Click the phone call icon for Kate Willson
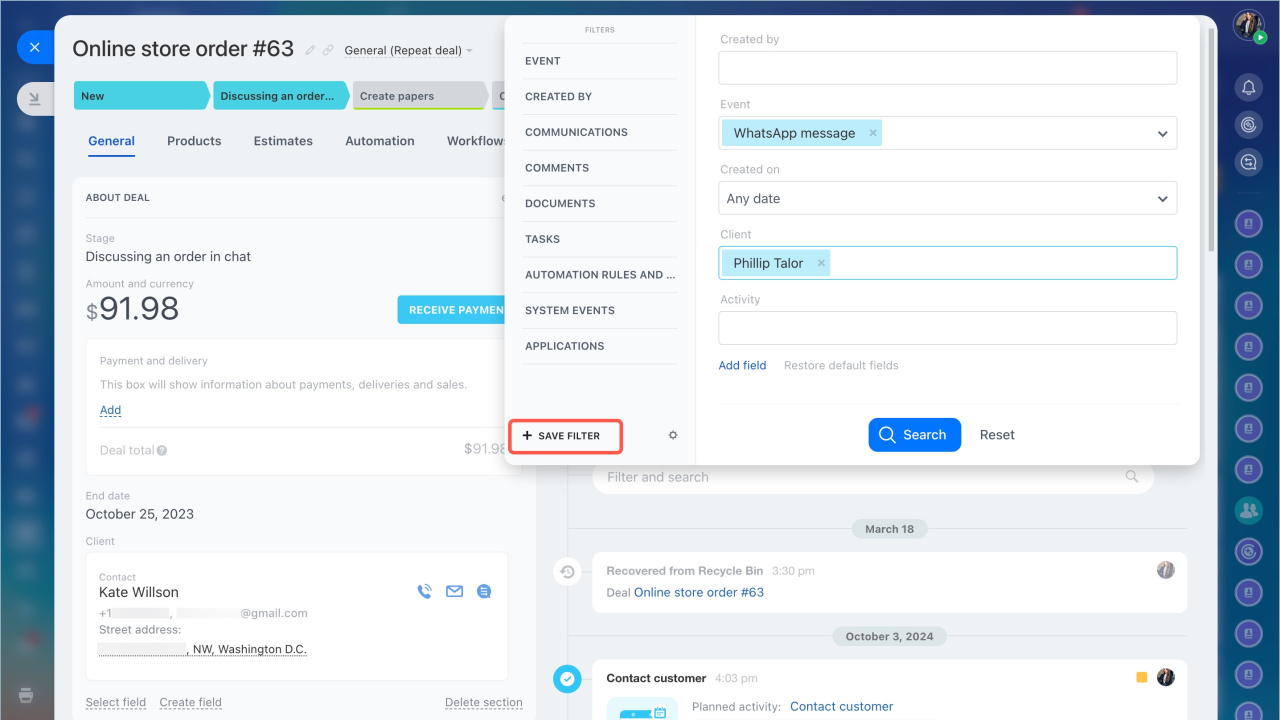 [x=424, y=591]
